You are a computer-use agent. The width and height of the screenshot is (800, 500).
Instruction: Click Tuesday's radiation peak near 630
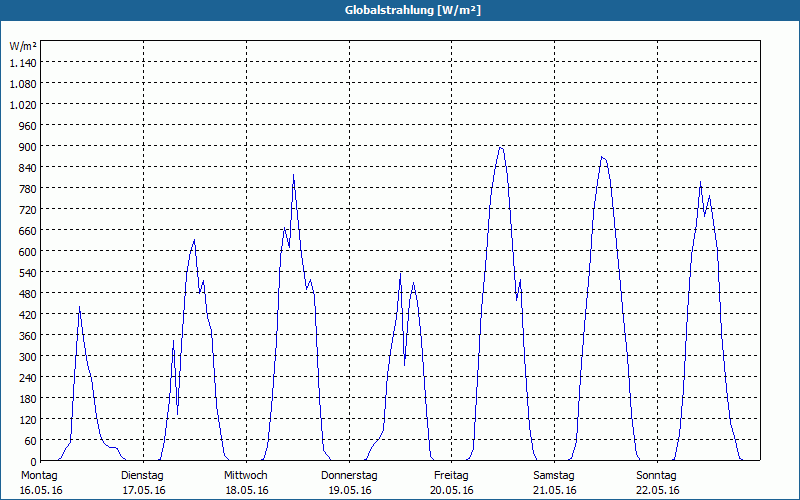point(194,240)
